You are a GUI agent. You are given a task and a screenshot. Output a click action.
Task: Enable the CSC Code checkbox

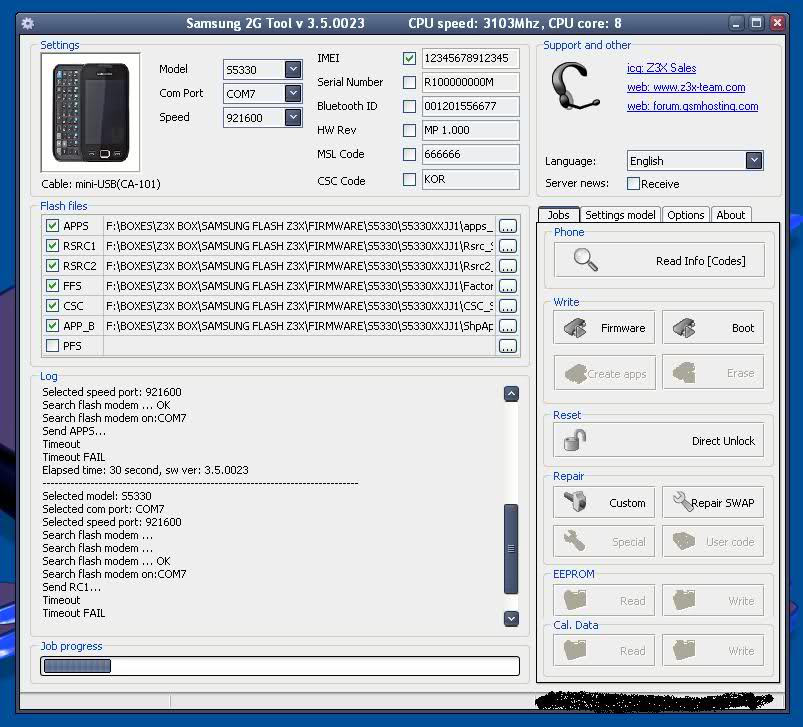(x=409, y=179)
